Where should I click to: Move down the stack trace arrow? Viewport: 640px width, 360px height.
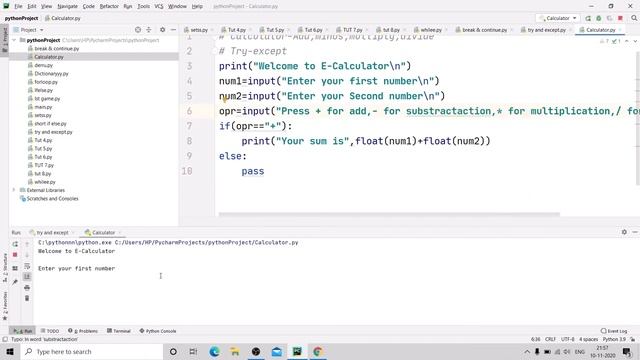tap(27, 255)
